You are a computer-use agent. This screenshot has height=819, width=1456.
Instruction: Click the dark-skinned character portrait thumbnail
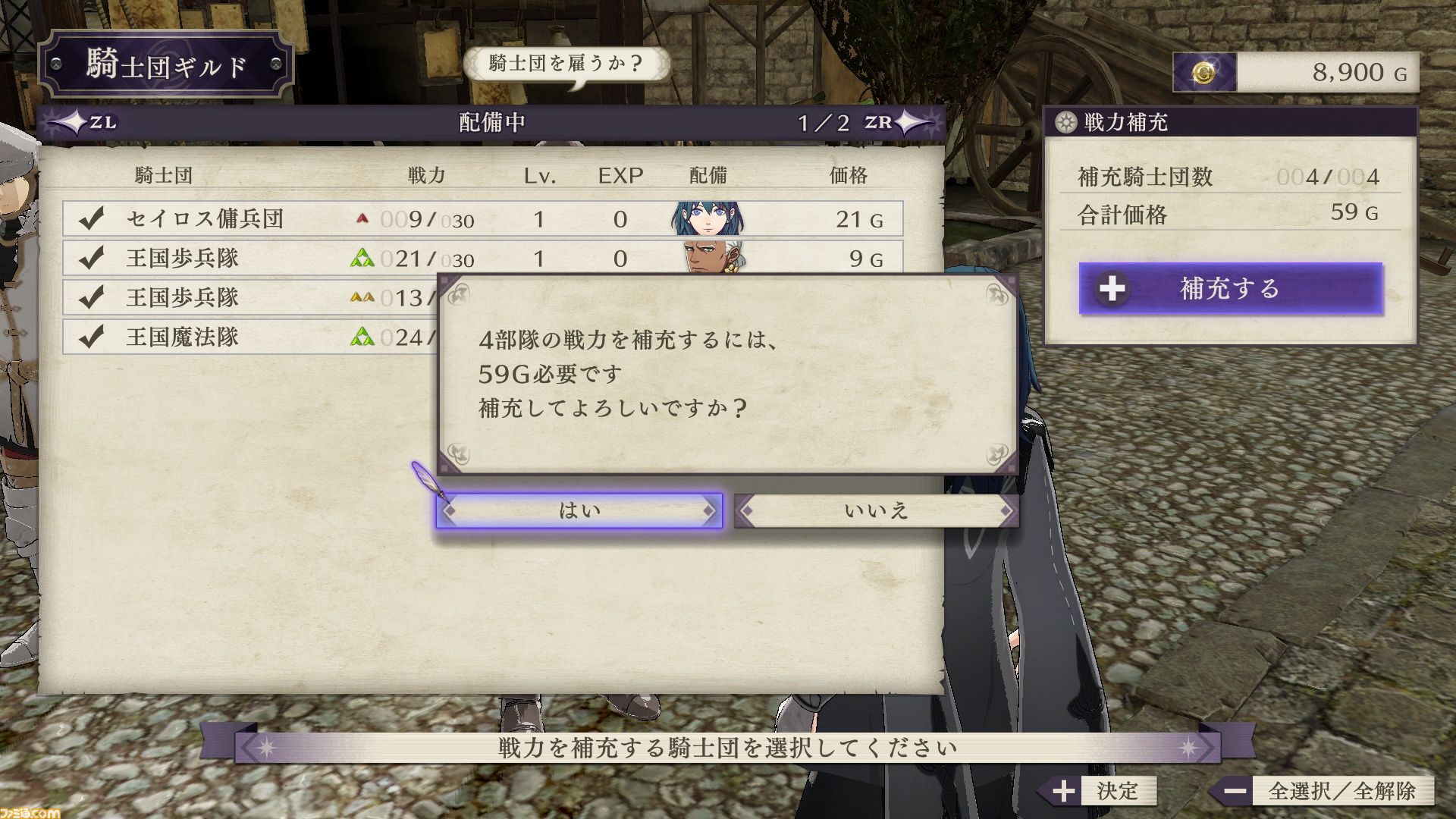pyautogui.click(x=714, y=258)
